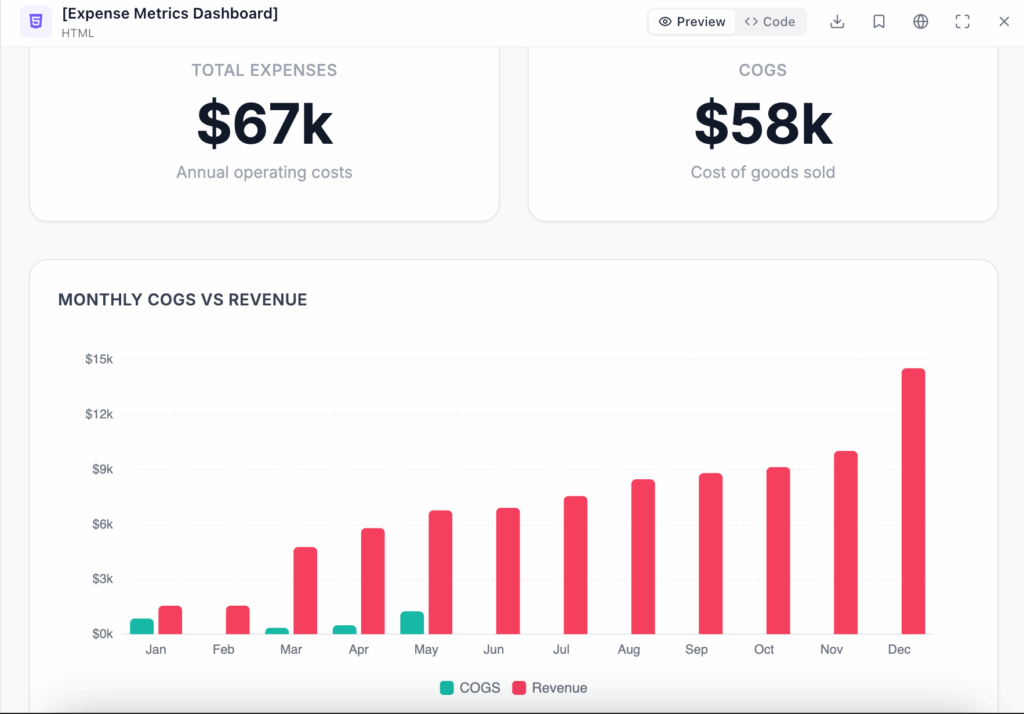Viewport: 1024px width, 714px height.
Task: Switch to the Code tab
Action: pyautogui.click(x=770, y=22)
